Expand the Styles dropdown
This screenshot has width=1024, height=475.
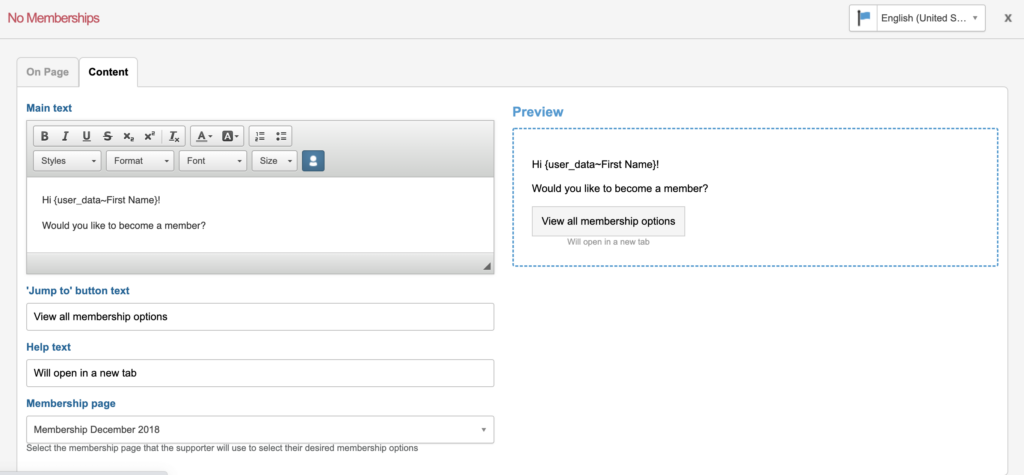[68, 160]
